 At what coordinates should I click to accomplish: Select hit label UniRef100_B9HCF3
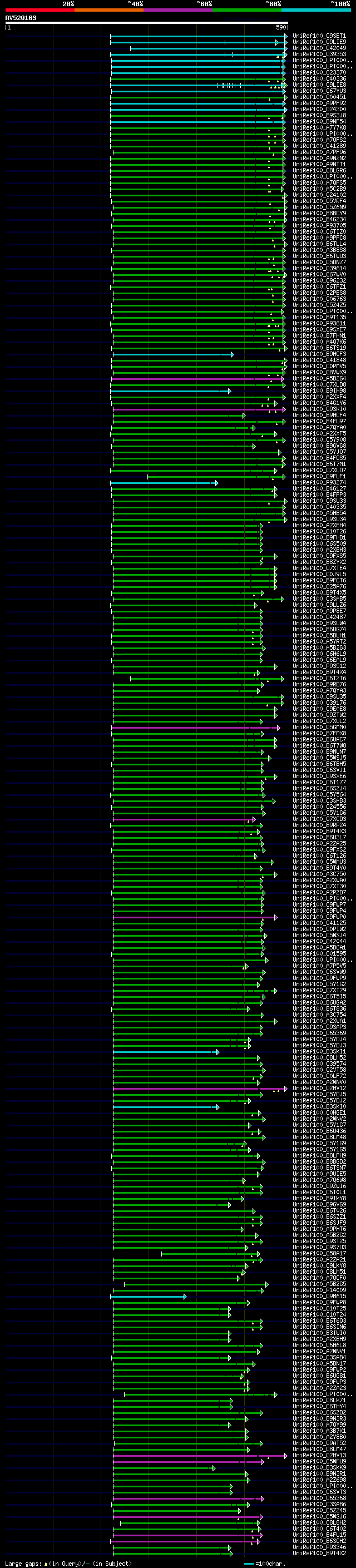tap(319, 354)
